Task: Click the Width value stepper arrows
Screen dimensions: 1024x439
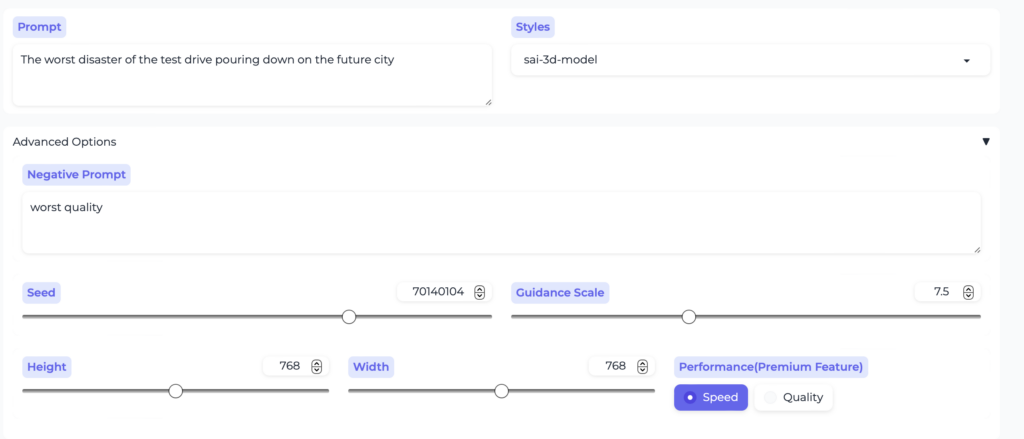Action: pos(643,366)
